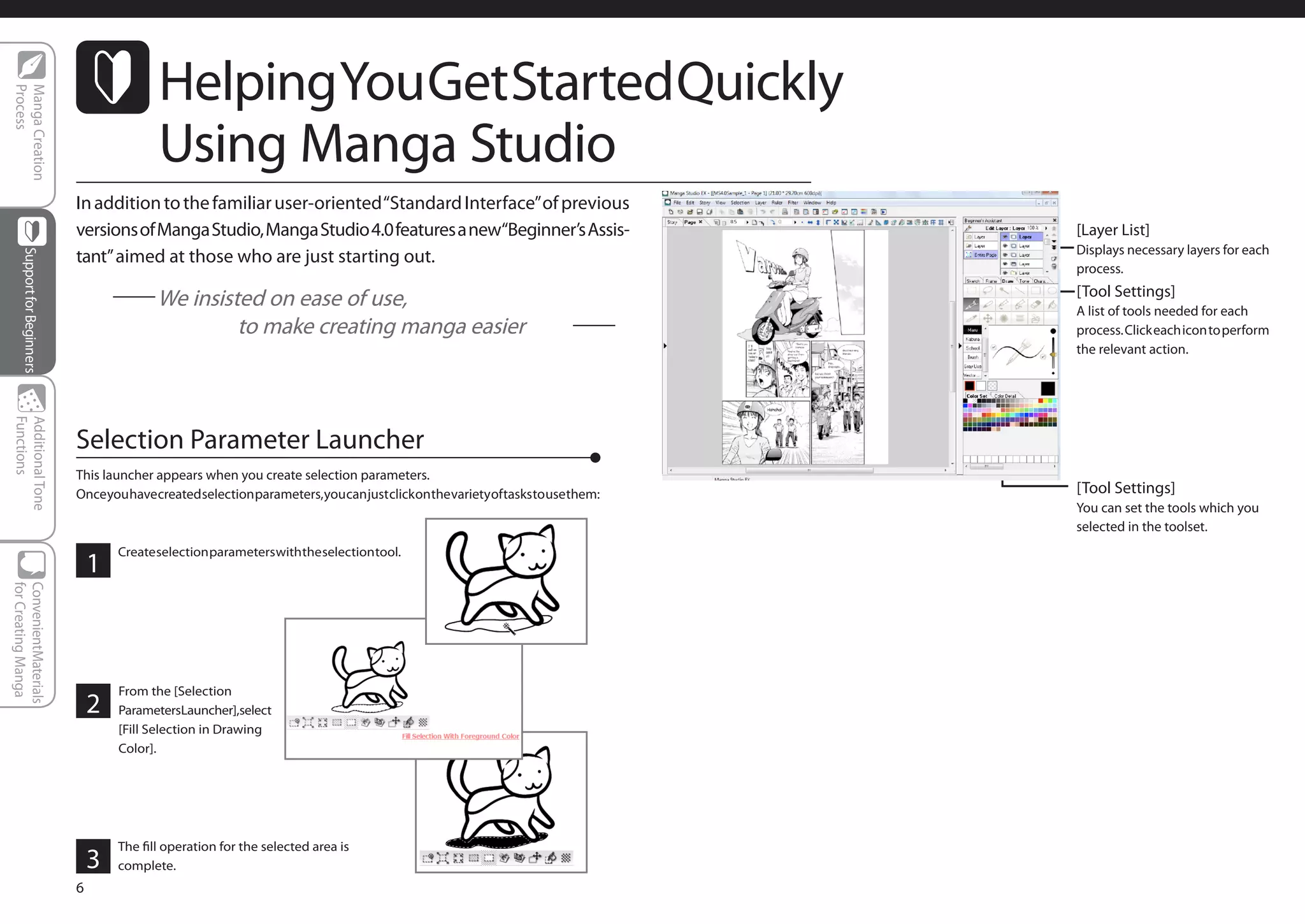
Task: Click the pen size vertical slider handle
Action: click(1053, 354)
